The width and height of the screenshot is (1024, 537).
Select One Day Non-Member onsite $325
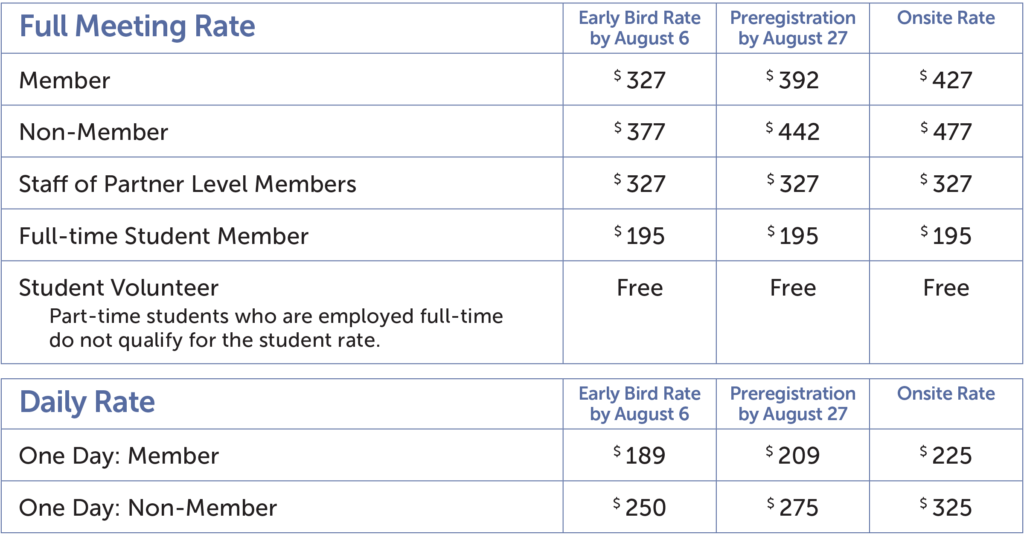(x=946, y=508)
